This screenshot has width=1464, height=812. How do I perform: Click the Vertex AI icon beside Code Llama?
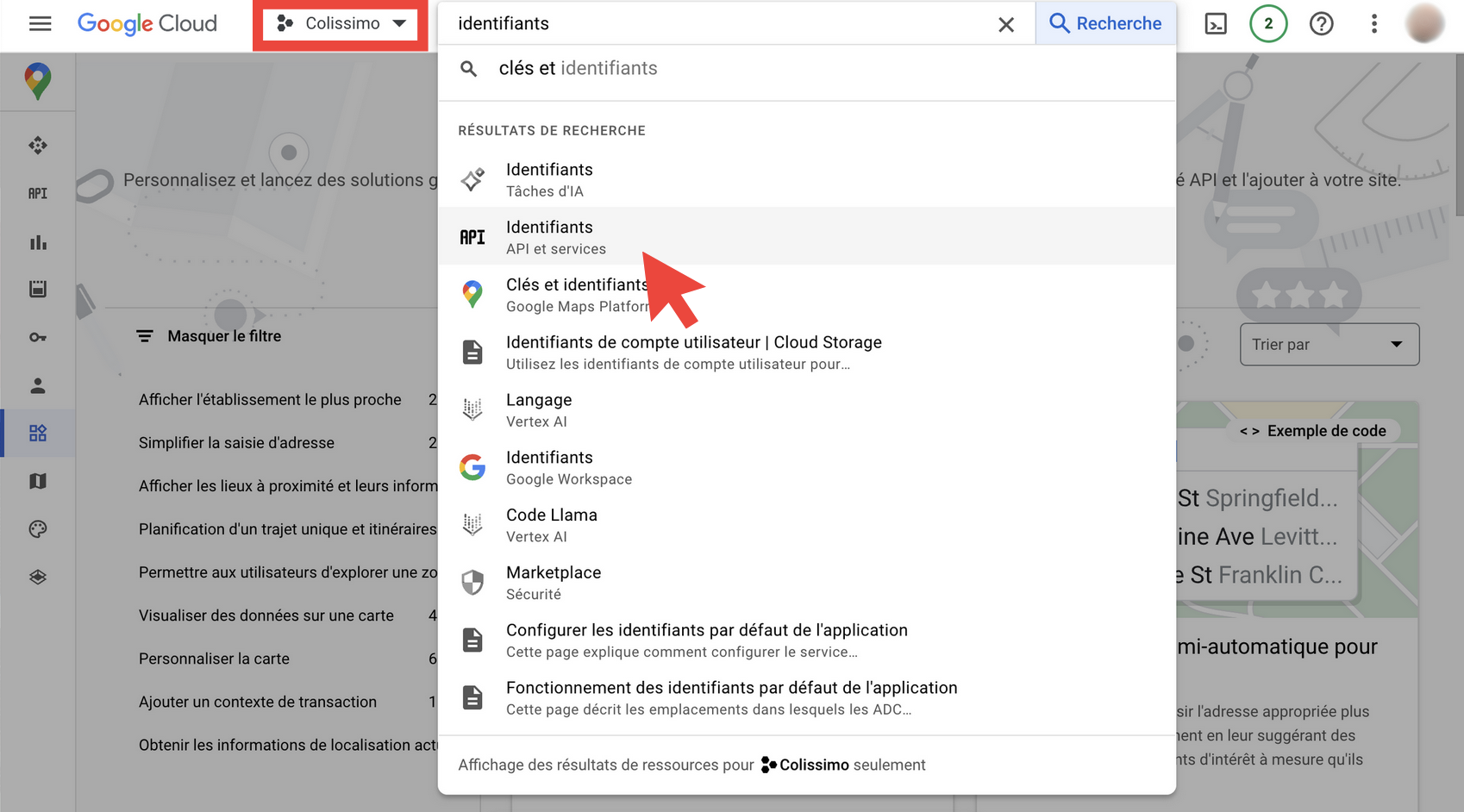click(472, 525)
